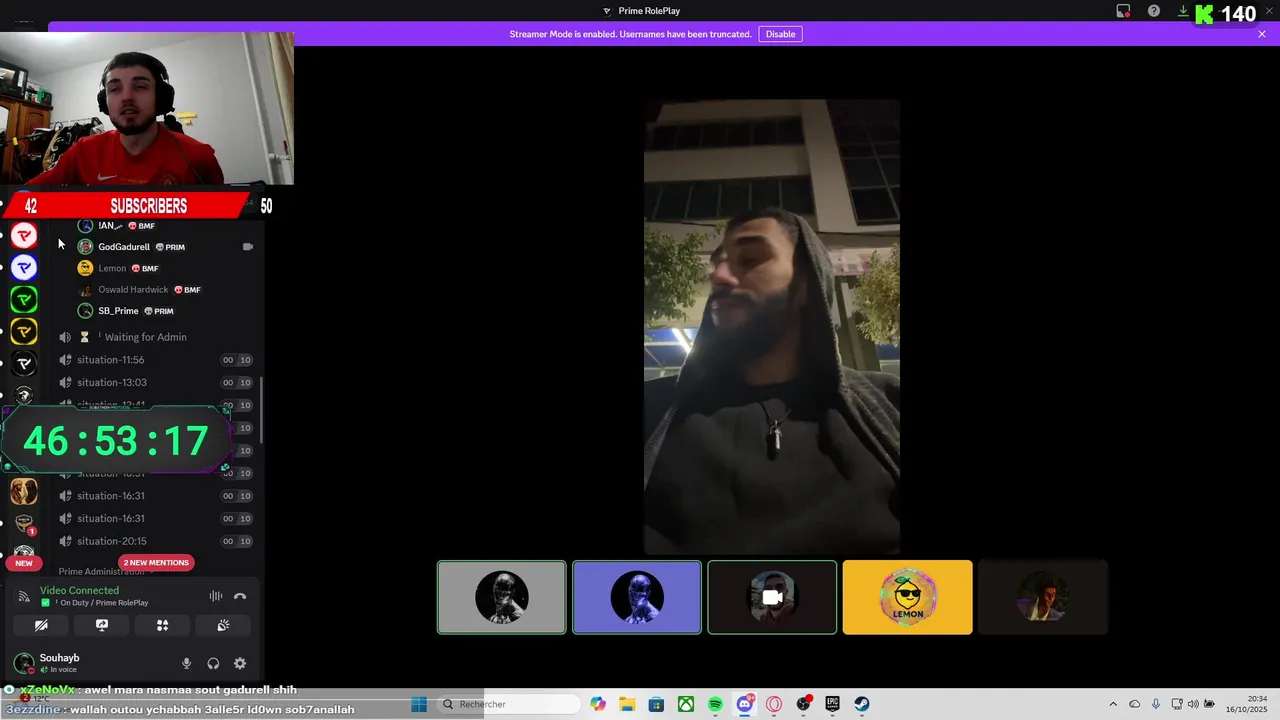Click the red NEW servers badge
The width and height of the screenshot is (1280, 720).
(24, 563)
